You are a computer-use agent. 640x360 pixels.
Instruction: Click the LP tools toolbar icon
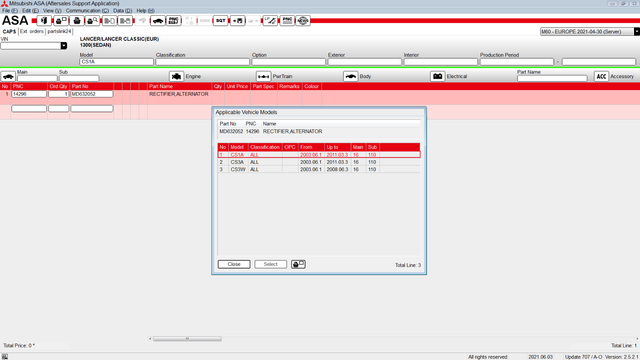[270, 20]
